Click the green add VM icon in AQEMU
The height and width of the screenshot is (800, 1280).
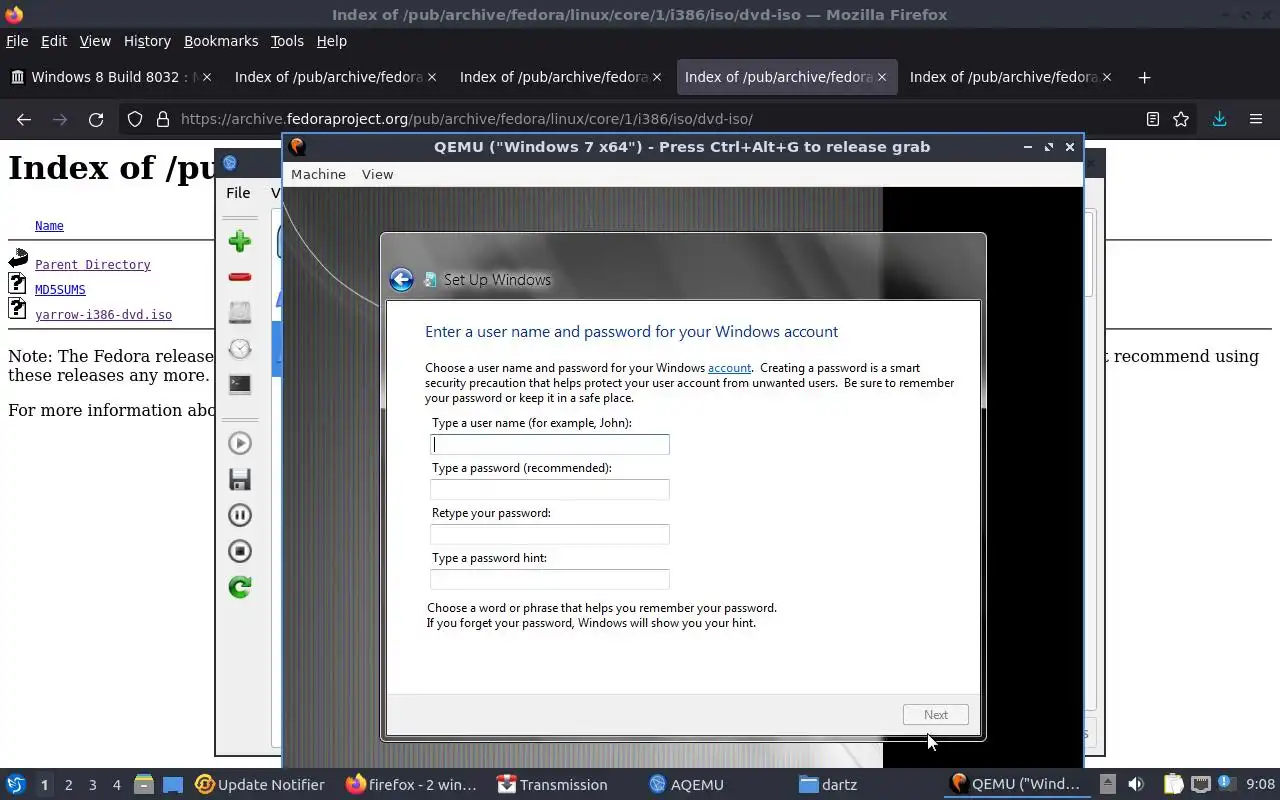coord(239,240)
